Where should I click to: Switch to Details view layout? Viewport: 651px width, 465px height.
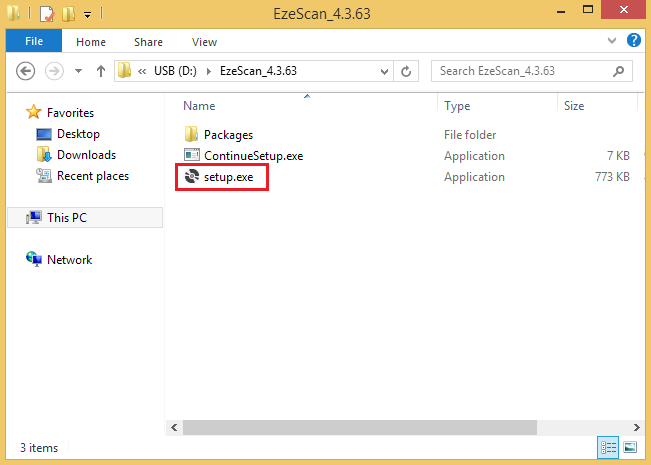coord(608,446)
